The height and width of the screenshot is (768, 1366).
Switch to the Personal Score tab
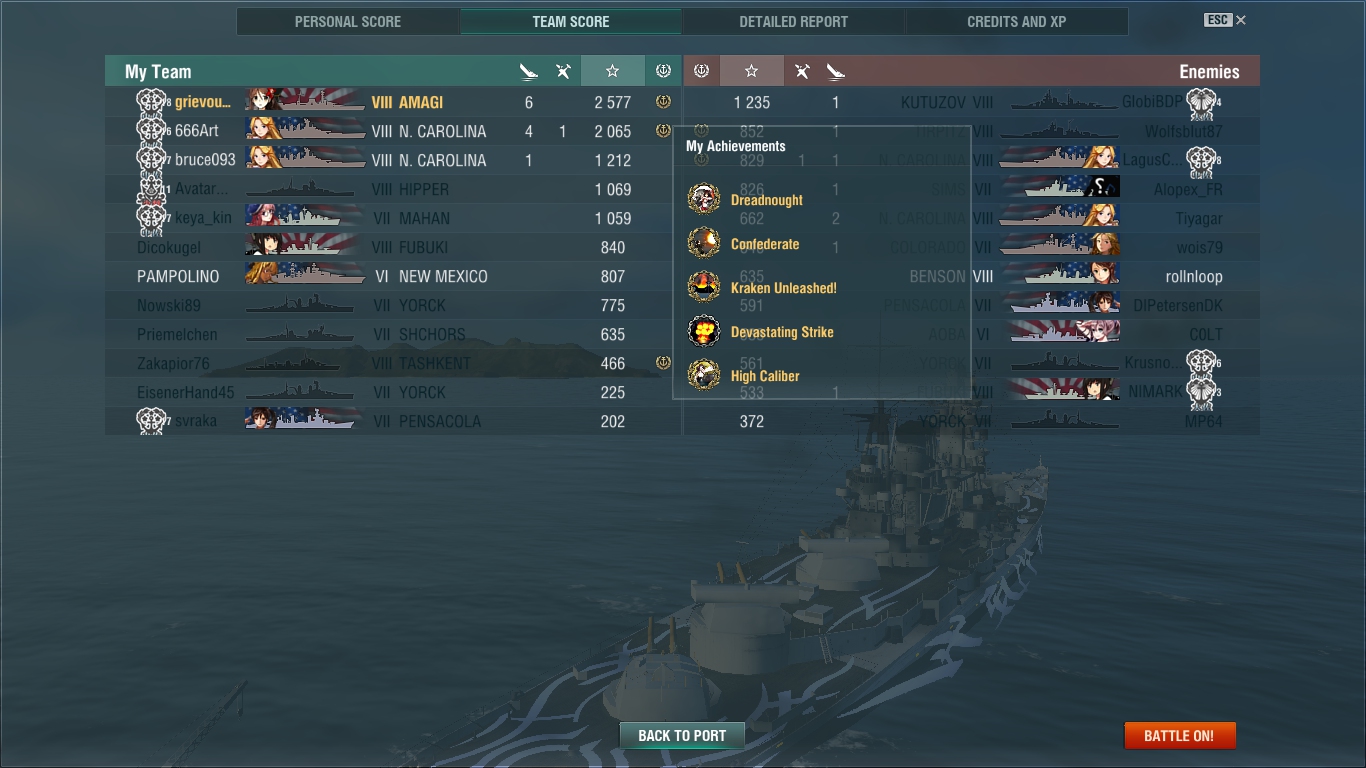[348, 21]
